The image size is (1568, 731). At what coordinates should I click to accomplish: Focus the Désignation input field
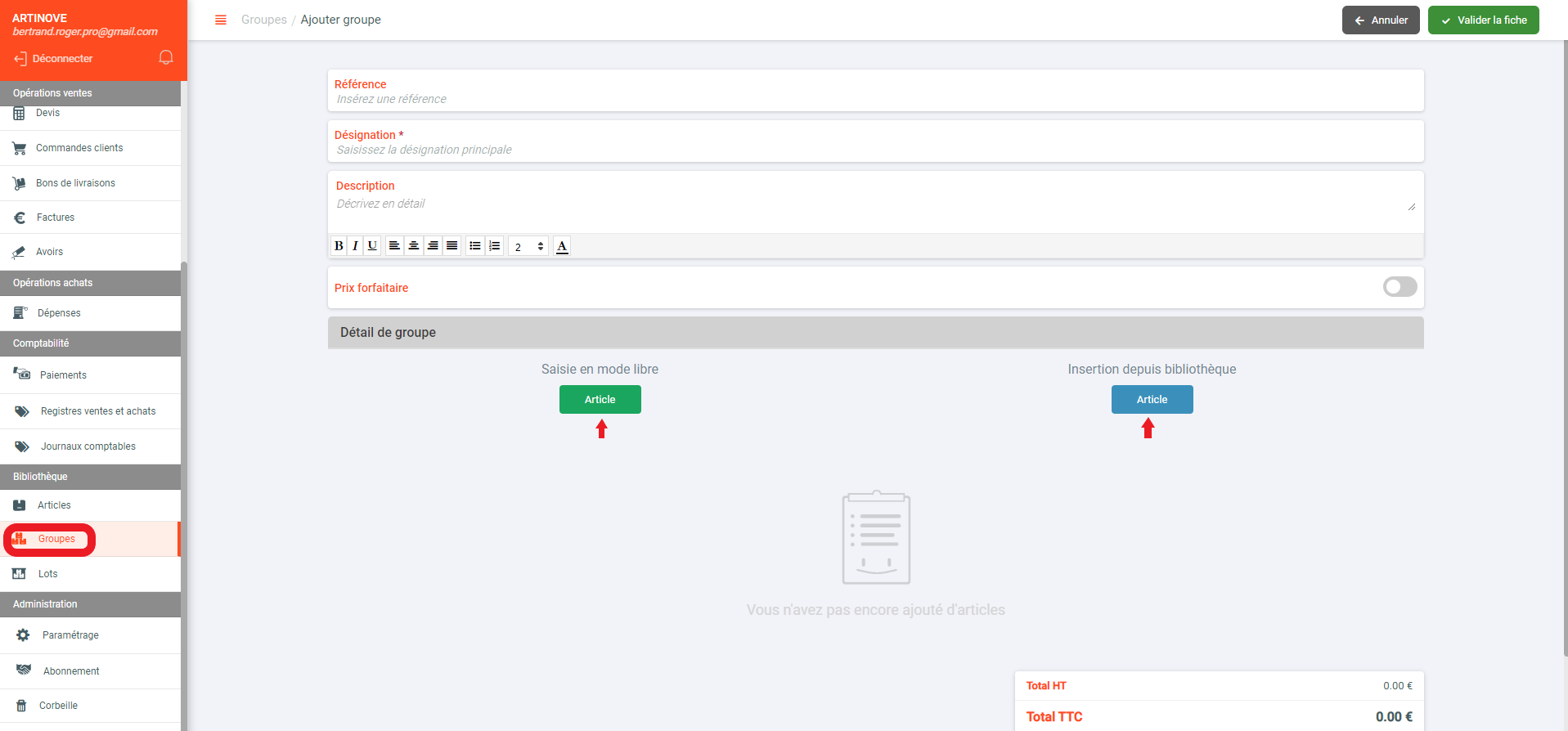(875, 150)
